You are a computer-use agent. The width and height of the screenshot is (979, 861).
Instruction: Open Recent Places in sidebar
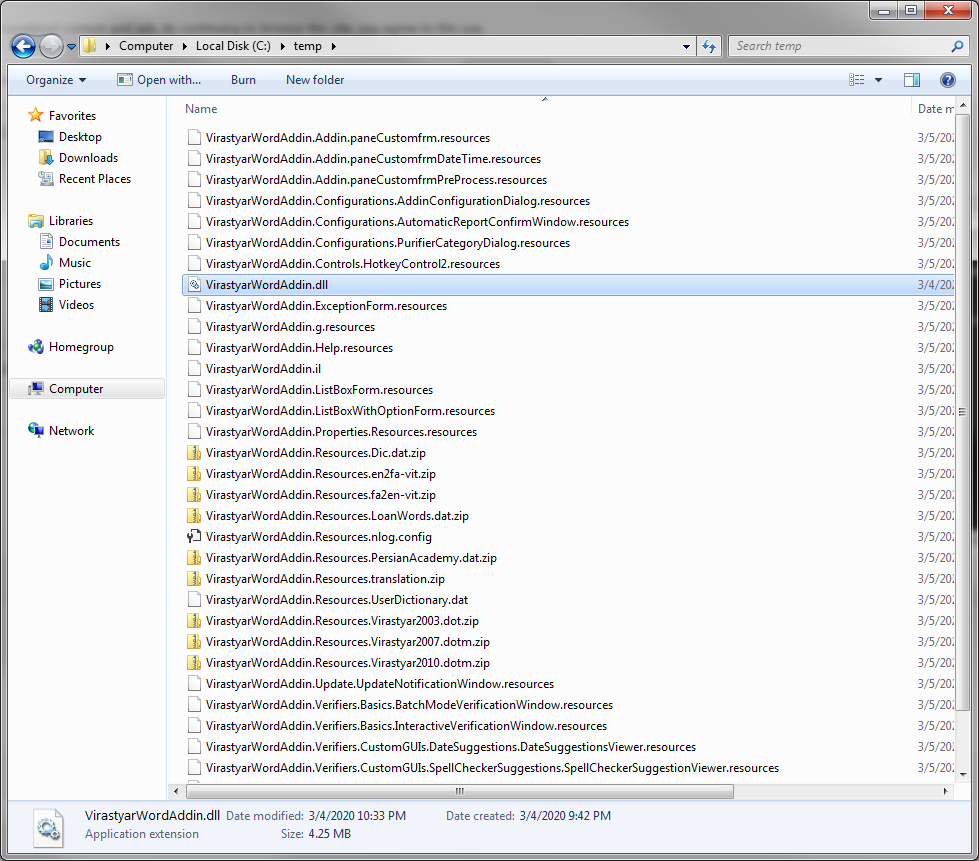tap(95, 179)
